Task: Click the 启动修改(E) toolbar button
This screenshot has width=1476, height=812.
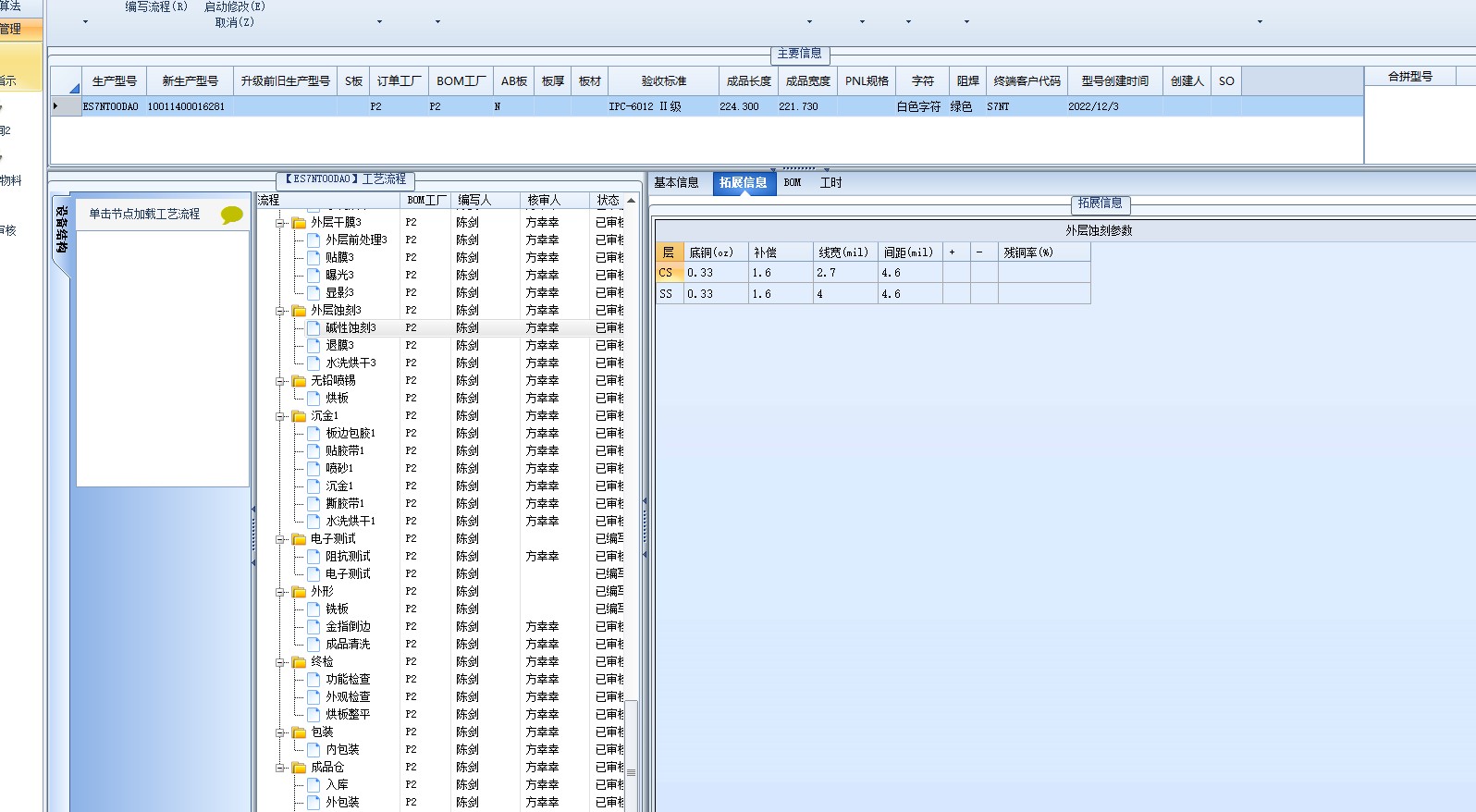Action: click(x=235, y=6)
